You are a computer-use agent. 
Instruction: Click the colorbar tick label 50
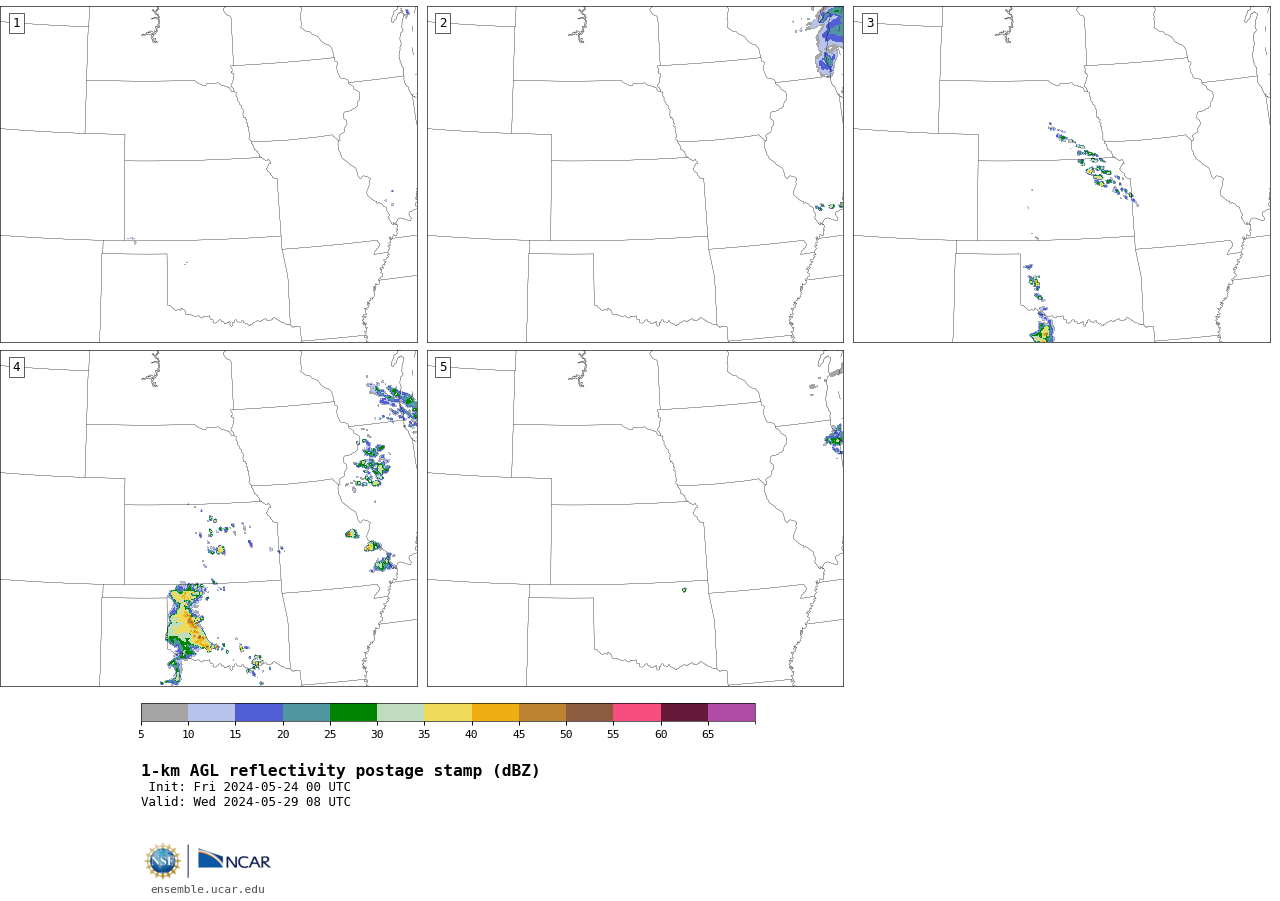566,734
